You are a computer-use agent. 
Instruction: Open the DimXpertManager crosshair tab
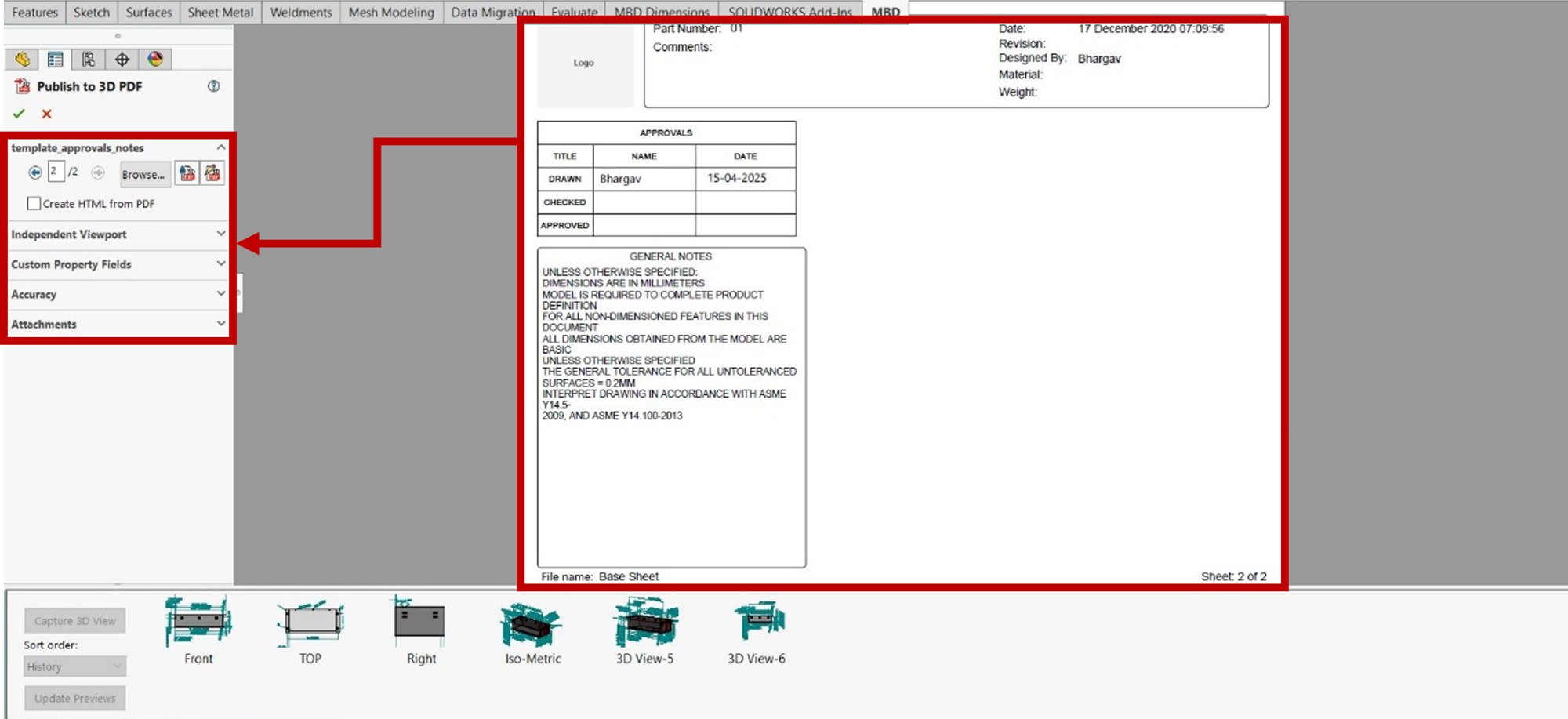click(122, 60)
